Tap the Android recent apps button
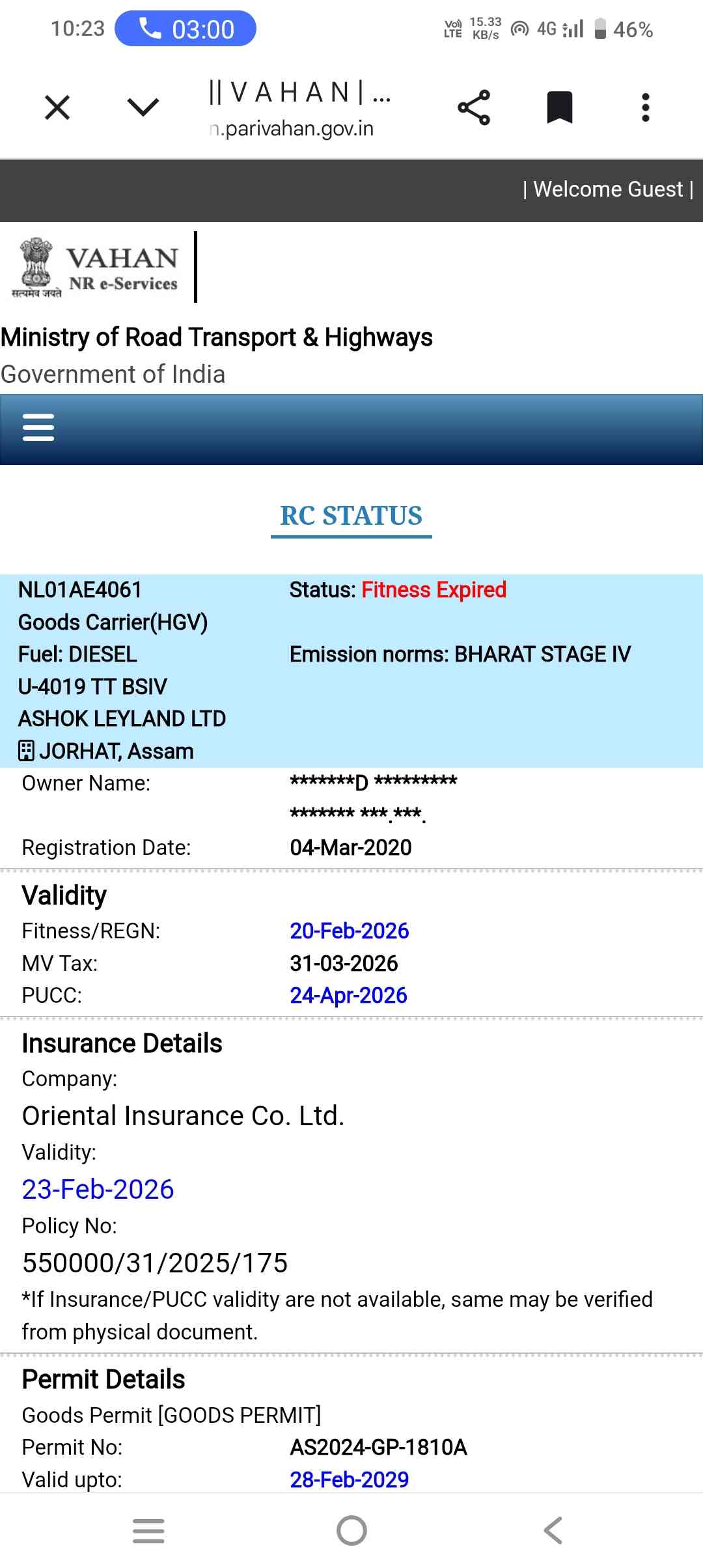 tap(148, 1531)
